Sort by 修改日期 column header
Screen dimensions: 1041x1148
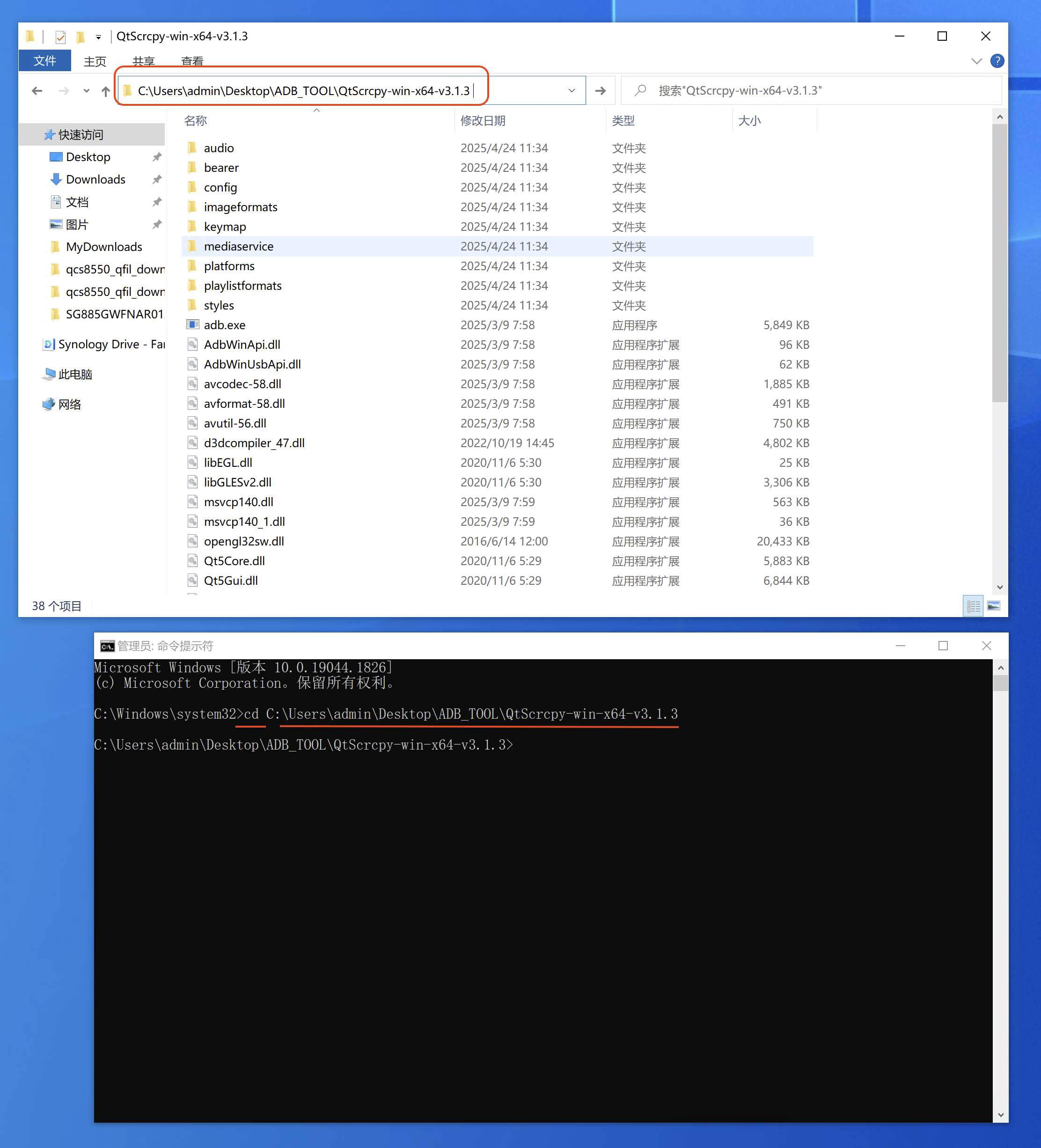point(483,121)
